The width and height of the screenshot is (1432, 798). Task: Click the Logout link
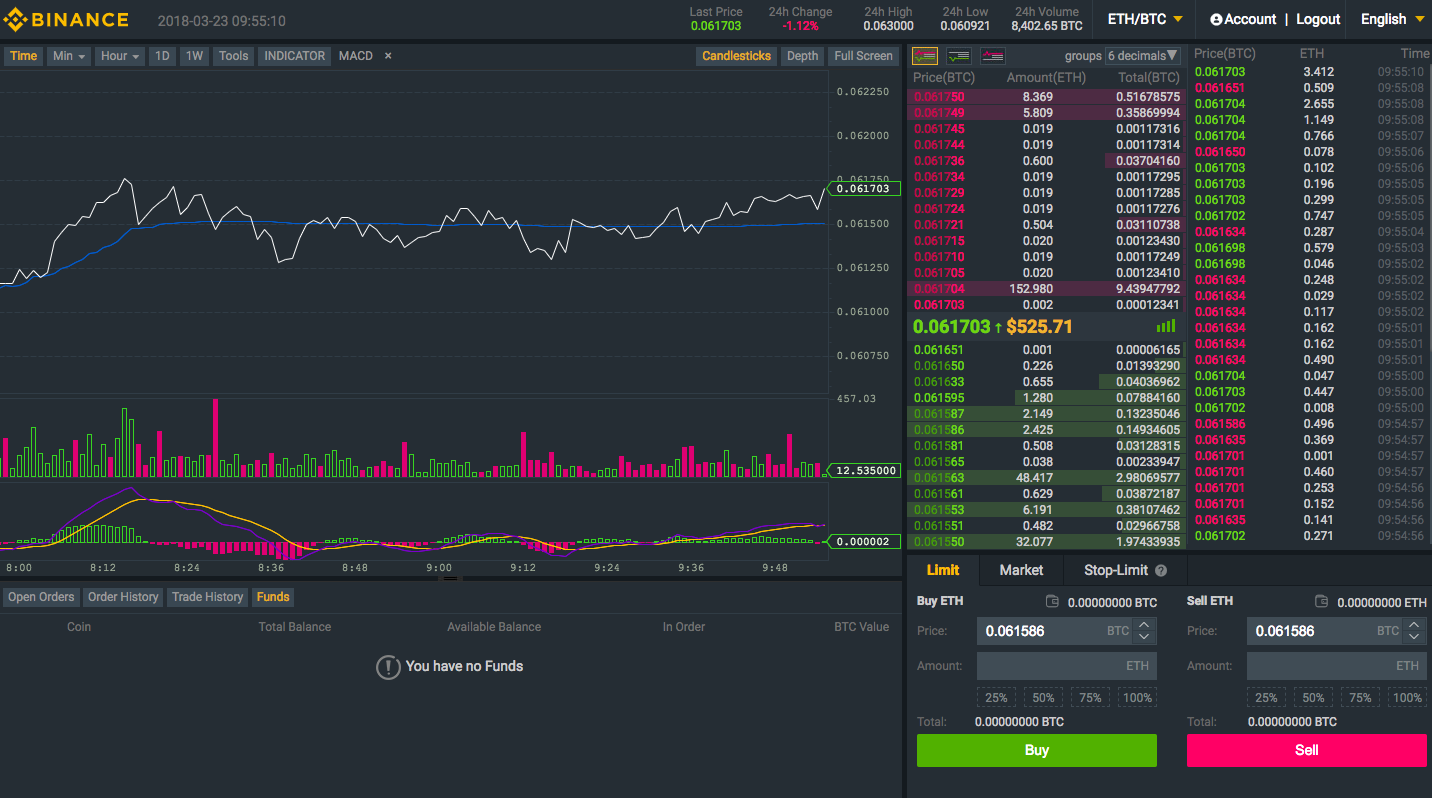(1318, 19)
